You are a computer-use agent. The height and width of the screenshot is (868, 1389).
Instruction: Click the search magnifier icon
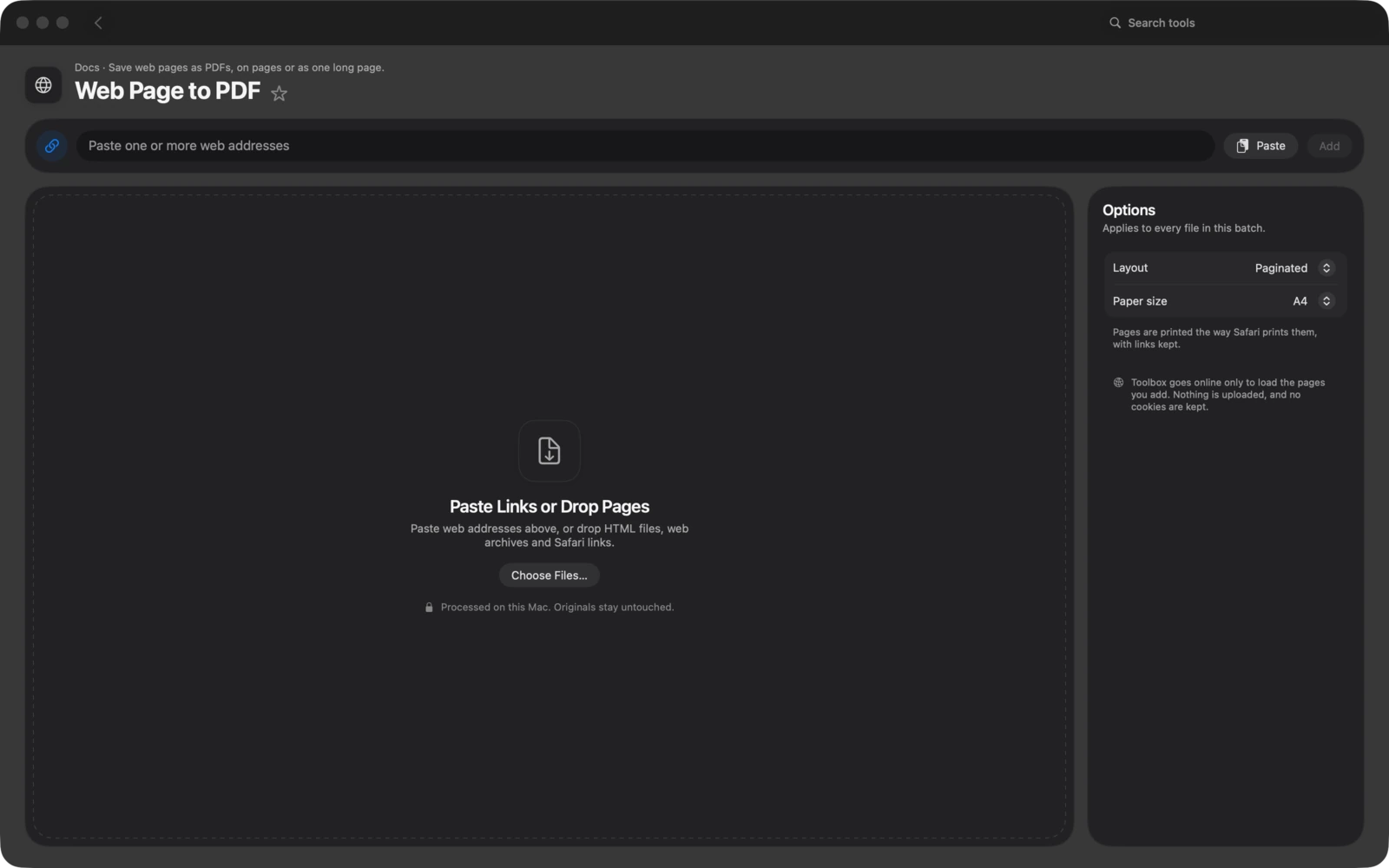tap(1115, 23)
